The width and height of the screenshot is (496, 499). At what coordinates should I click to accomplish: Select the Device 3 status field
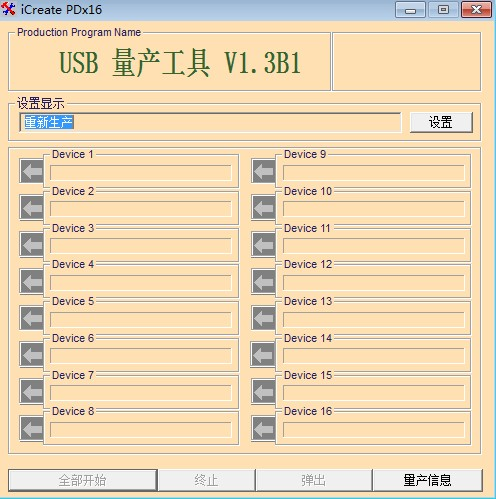(x=141, y=246)
